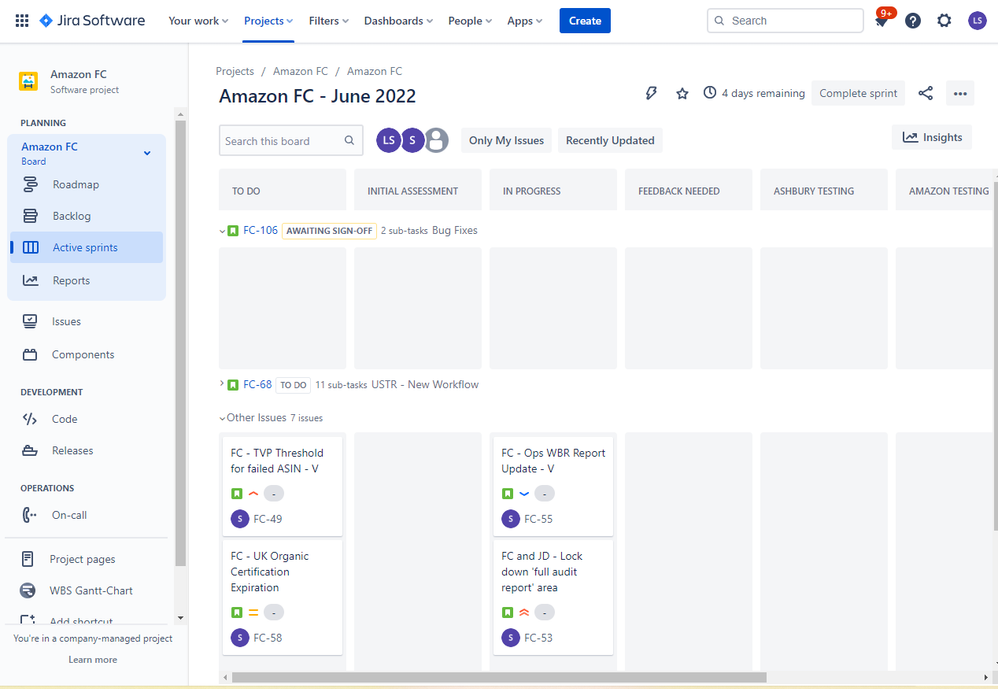Click the Amazon FC project avatar icon
The width and height of the screenshot is (998, 689).
(x=29, y=81)
